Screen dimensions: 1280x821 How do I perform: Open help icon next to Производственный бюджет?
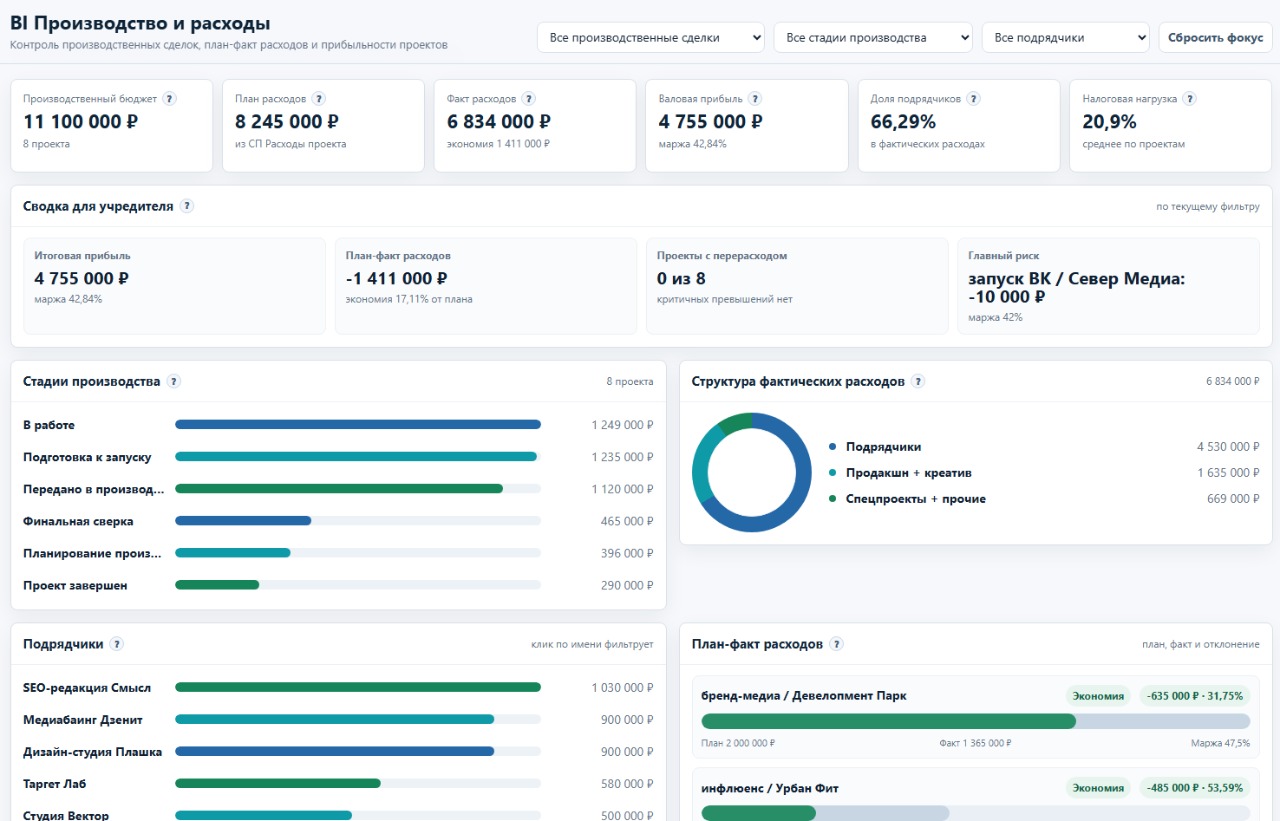pyautogui.click(x=170, y=99)
